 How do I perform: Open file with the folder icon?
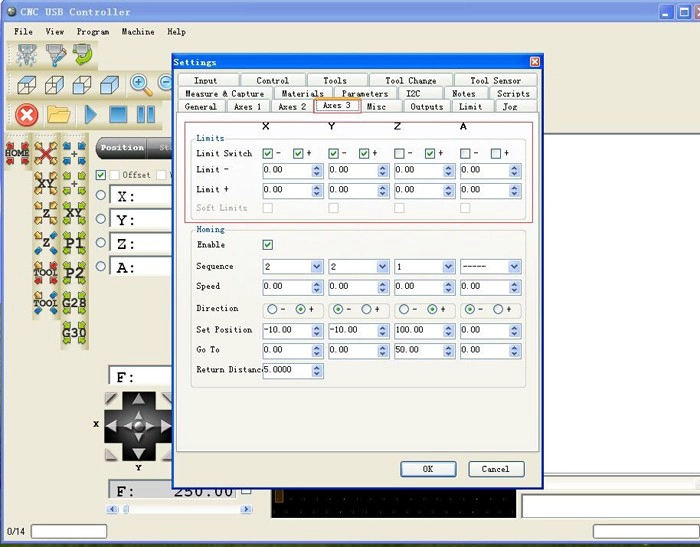coord(58,115)
